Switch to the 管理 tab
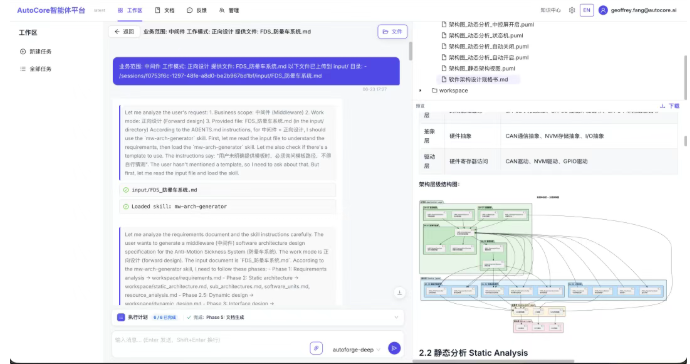The image size is (690, 364). click(229, 10)
